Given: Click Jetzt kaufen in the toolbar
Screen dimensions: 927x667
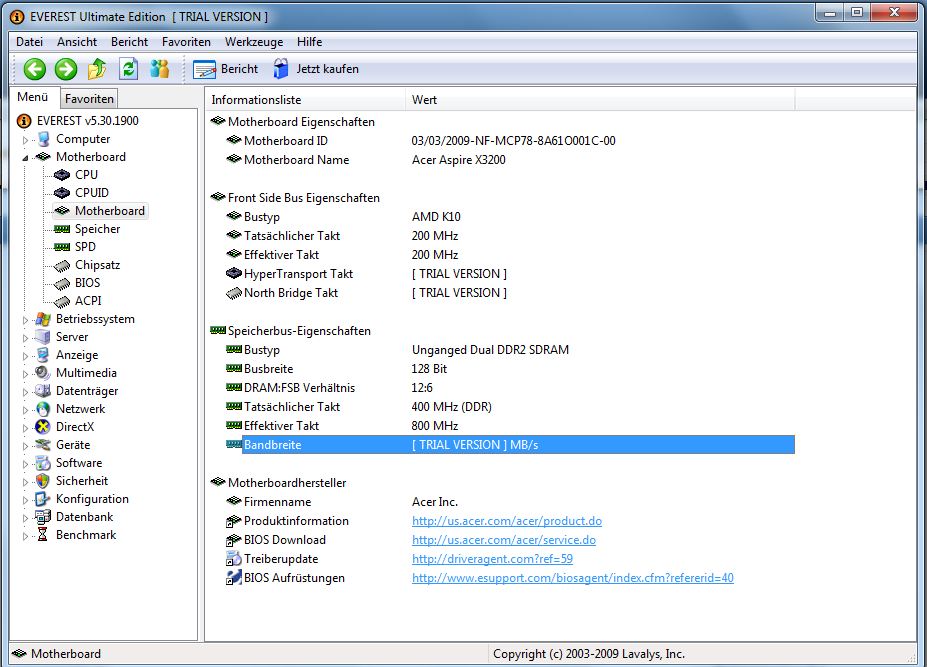Looking at the screenshot, I should (x=316, y=69).
